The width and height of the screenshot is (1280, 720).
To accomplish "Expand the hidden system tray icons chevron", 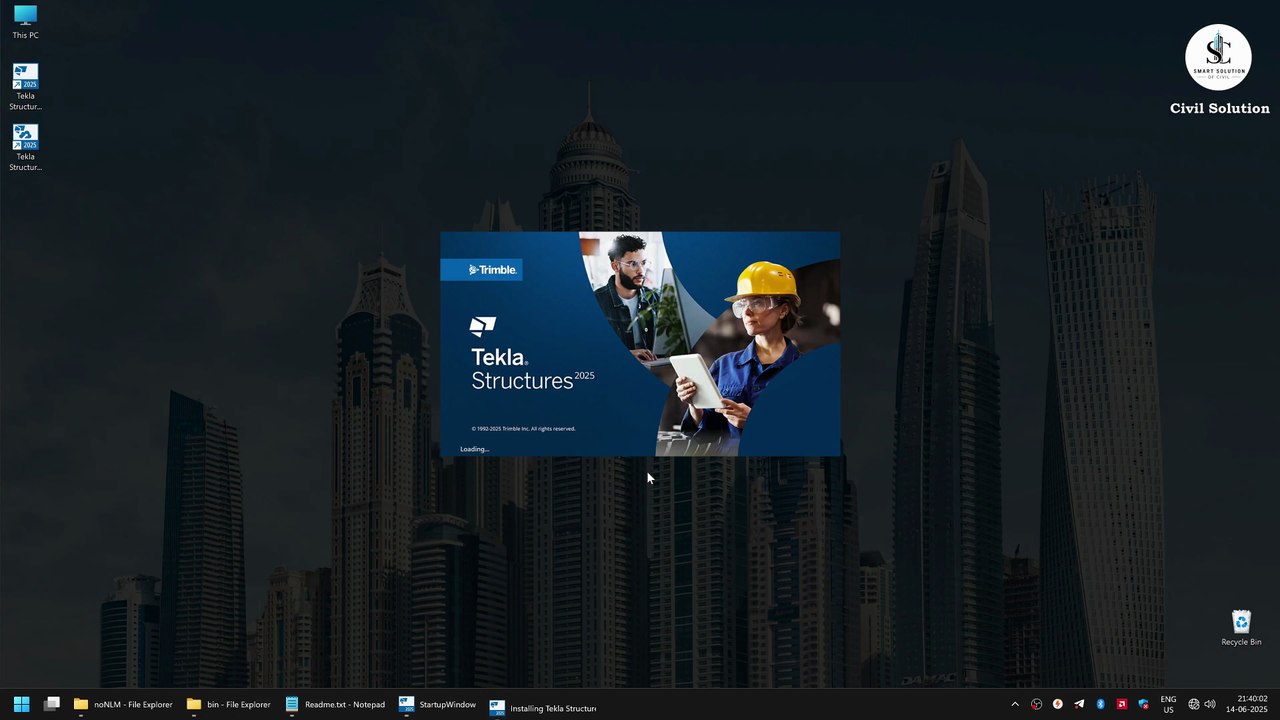I will point(1015,704).
